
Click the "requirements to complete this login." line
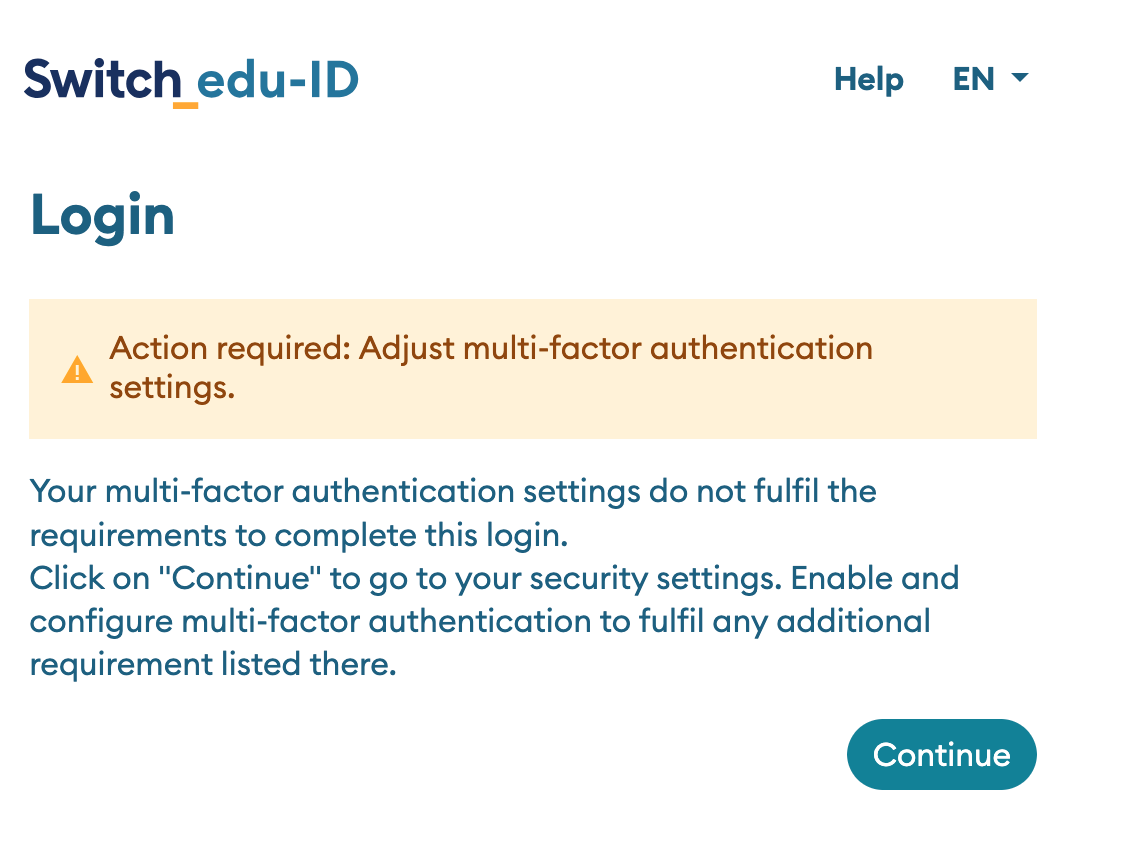[x=299, y=535]
